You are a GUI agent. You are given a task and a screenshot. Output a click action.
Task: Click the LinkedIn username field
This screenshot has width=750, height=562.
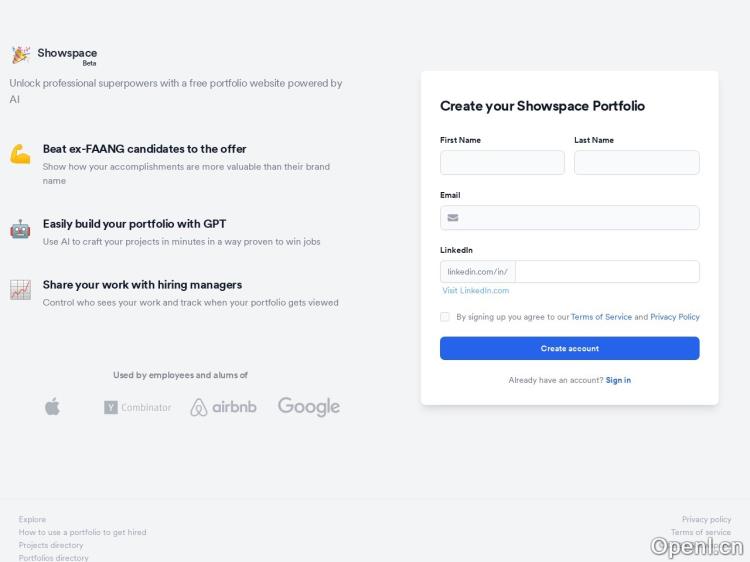(x=607, y=272)
